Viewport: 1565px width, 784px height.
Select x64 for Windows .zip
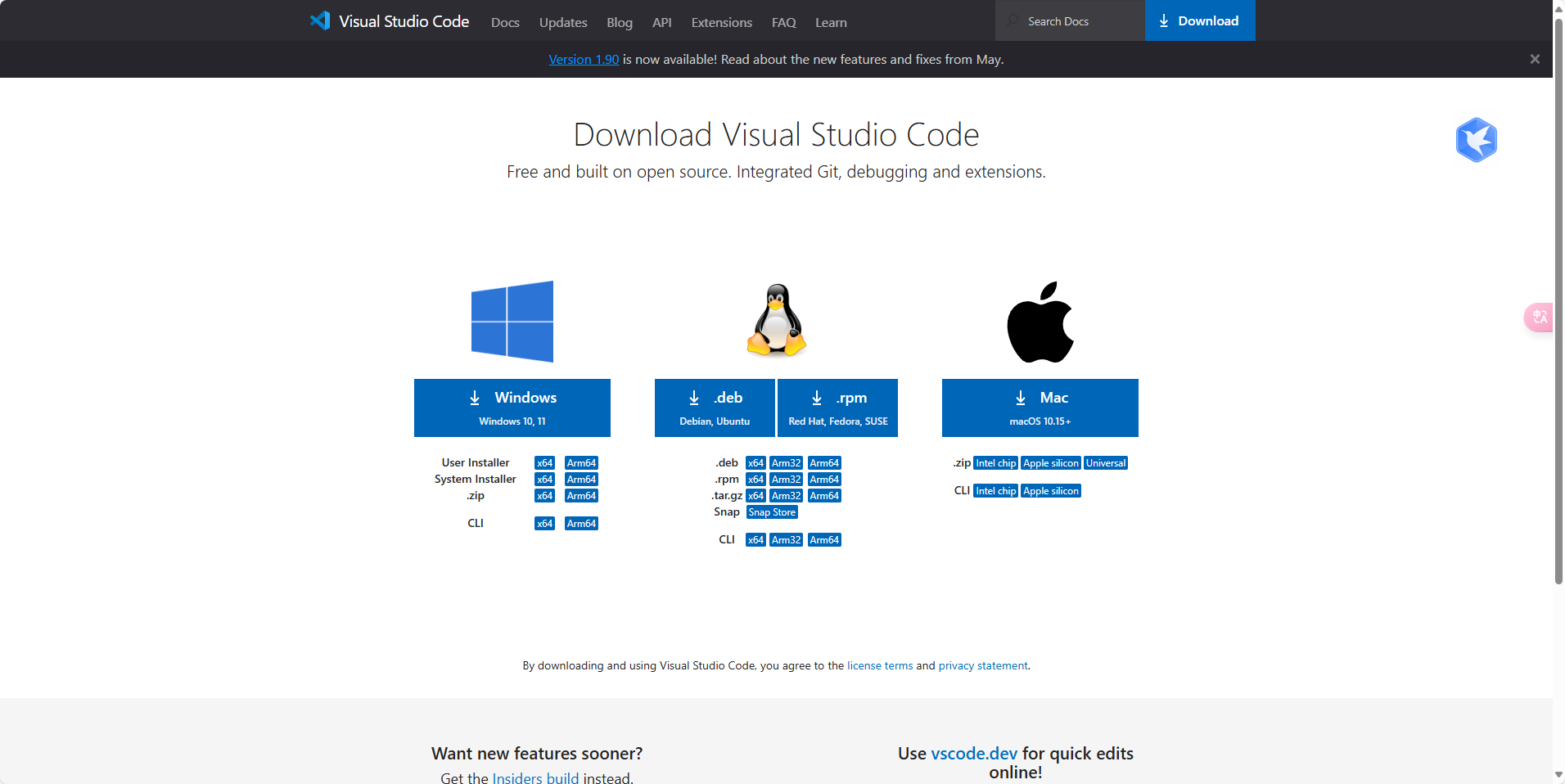tap(544, 496)
